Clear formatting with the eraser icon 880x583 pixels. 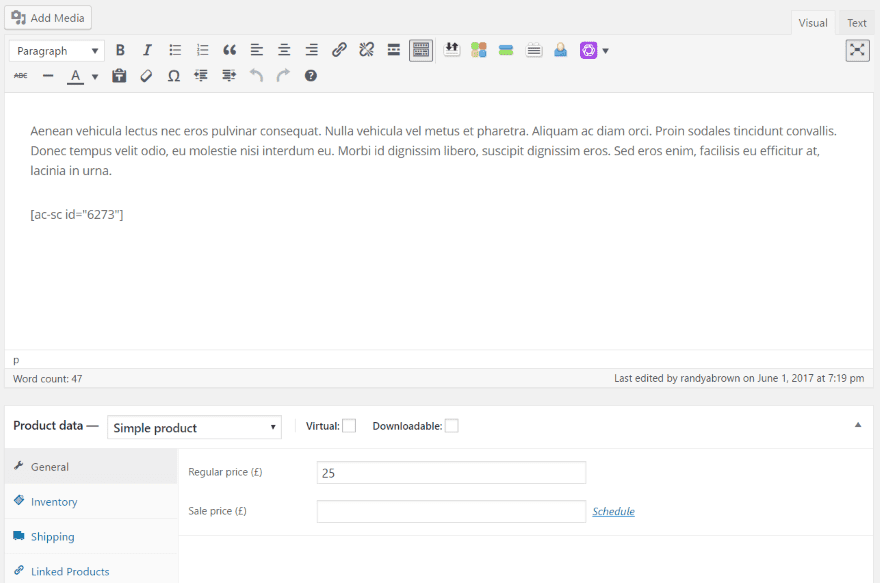pyautogui.click(x=146, y=76)
